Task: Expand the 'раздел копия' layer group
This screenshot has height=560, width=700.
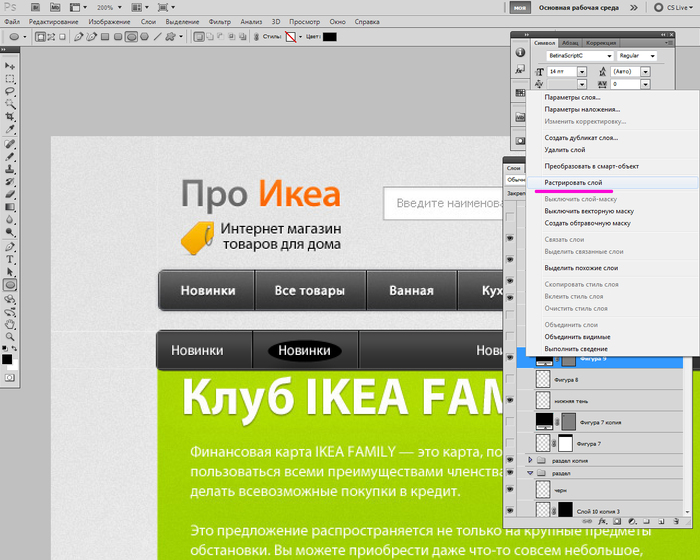Action: tap(530, 460)
